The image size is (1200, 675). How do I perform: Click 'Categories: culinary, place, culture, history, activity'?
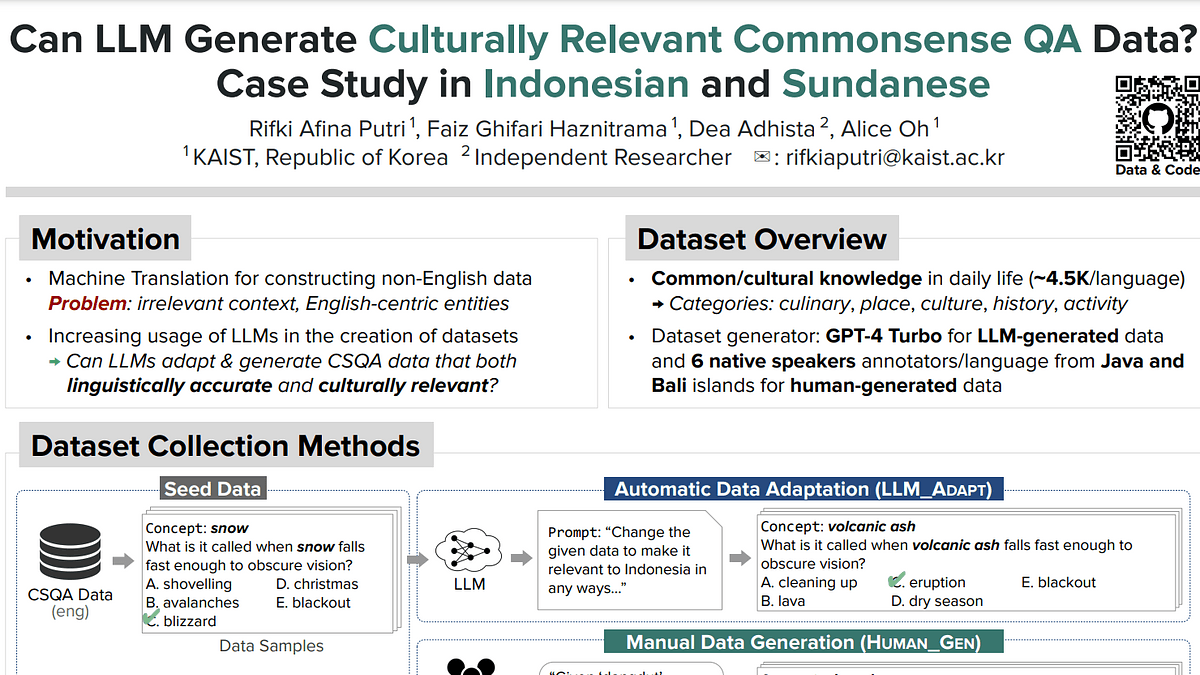[898, 303]
